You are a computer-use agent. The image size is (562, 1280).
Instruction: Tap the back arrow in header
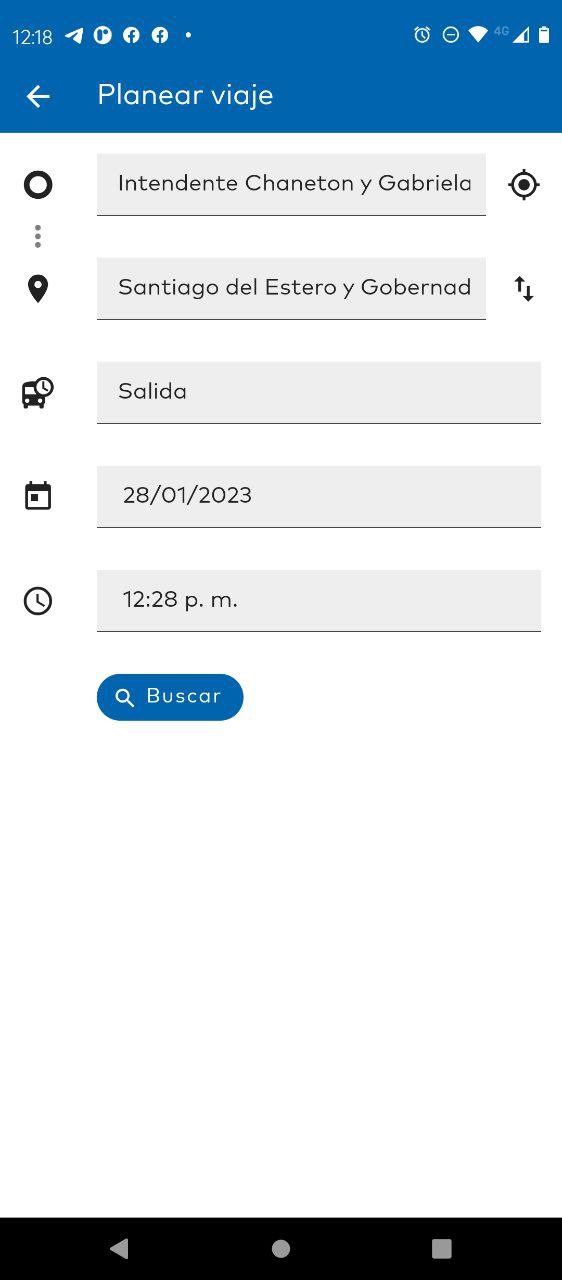pos(38,96)
